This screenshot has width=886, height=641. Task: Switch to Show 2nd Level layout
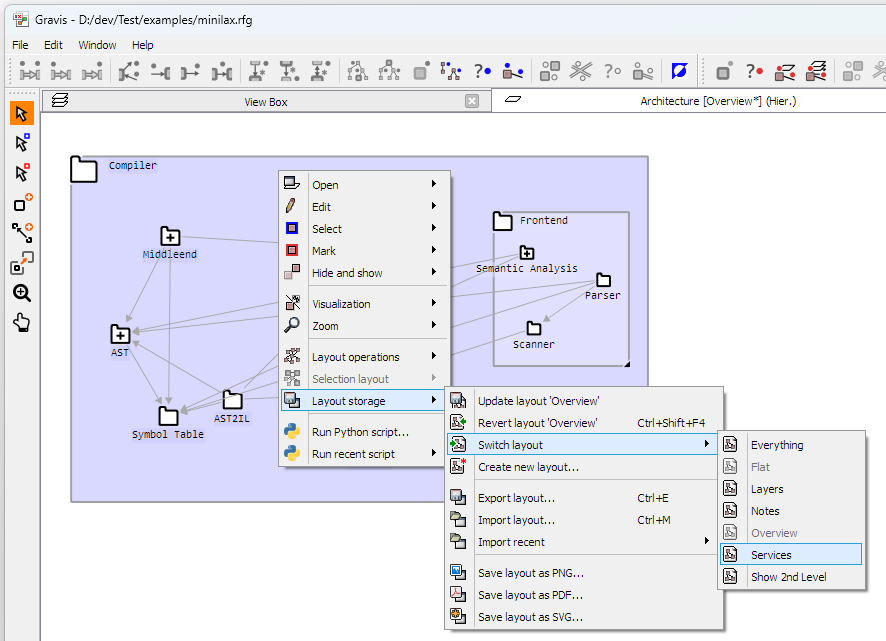[x=792, y=577]
